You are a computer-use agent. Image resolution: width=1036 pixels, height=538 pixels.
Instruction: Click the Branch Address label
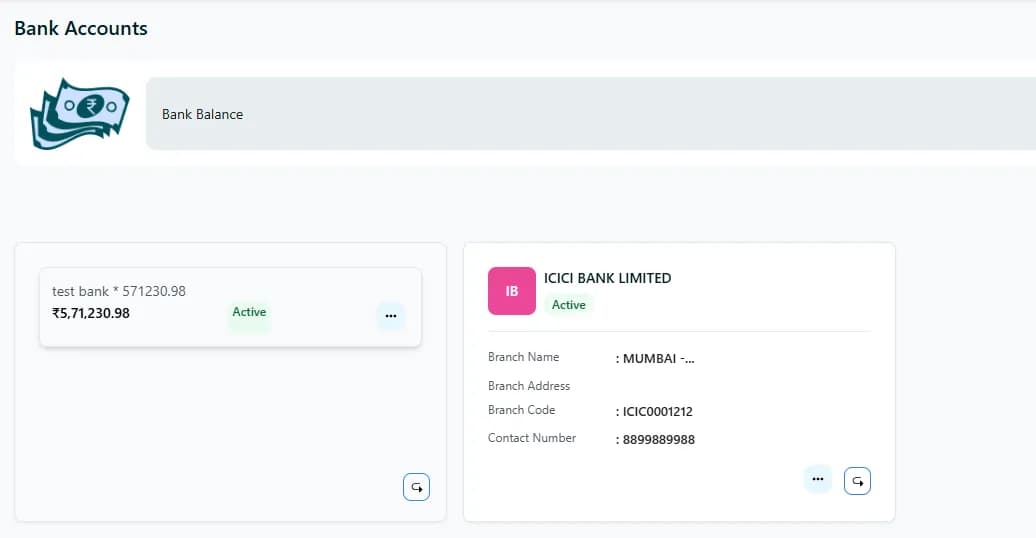click(529, 386)
